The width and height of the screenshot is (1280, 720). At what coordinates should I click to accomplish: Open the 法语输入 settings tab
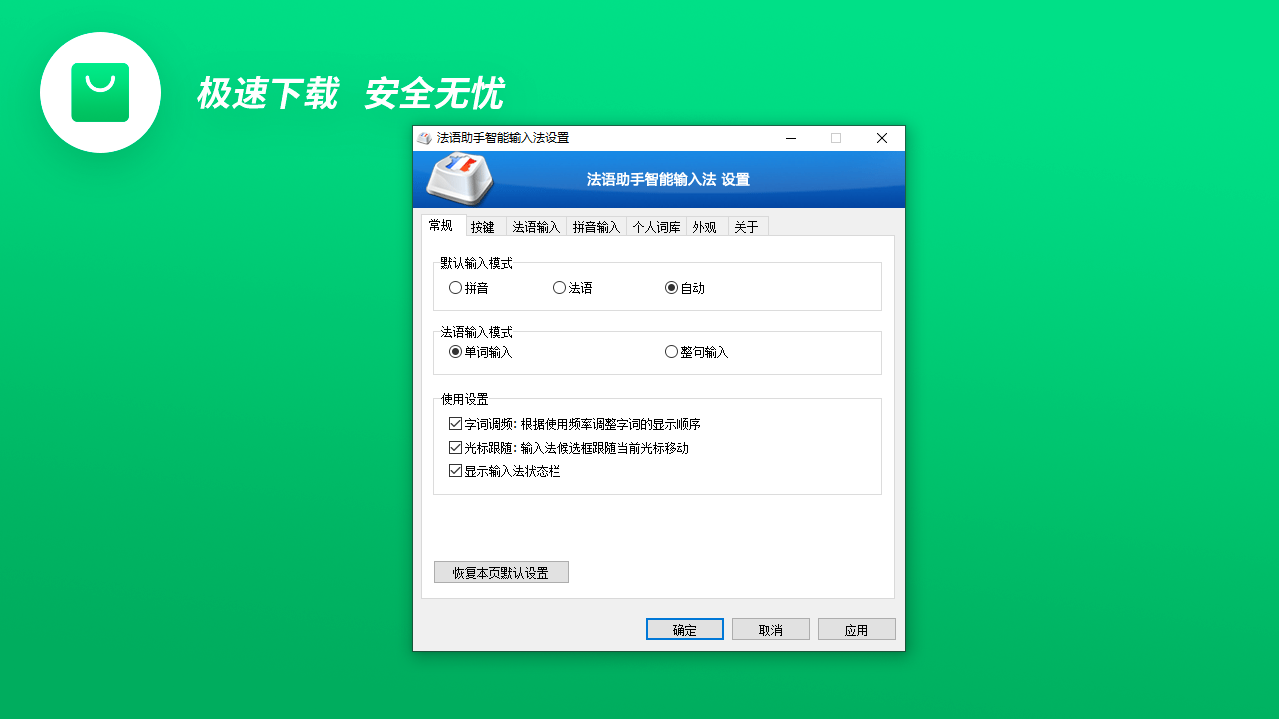point(535,226)
